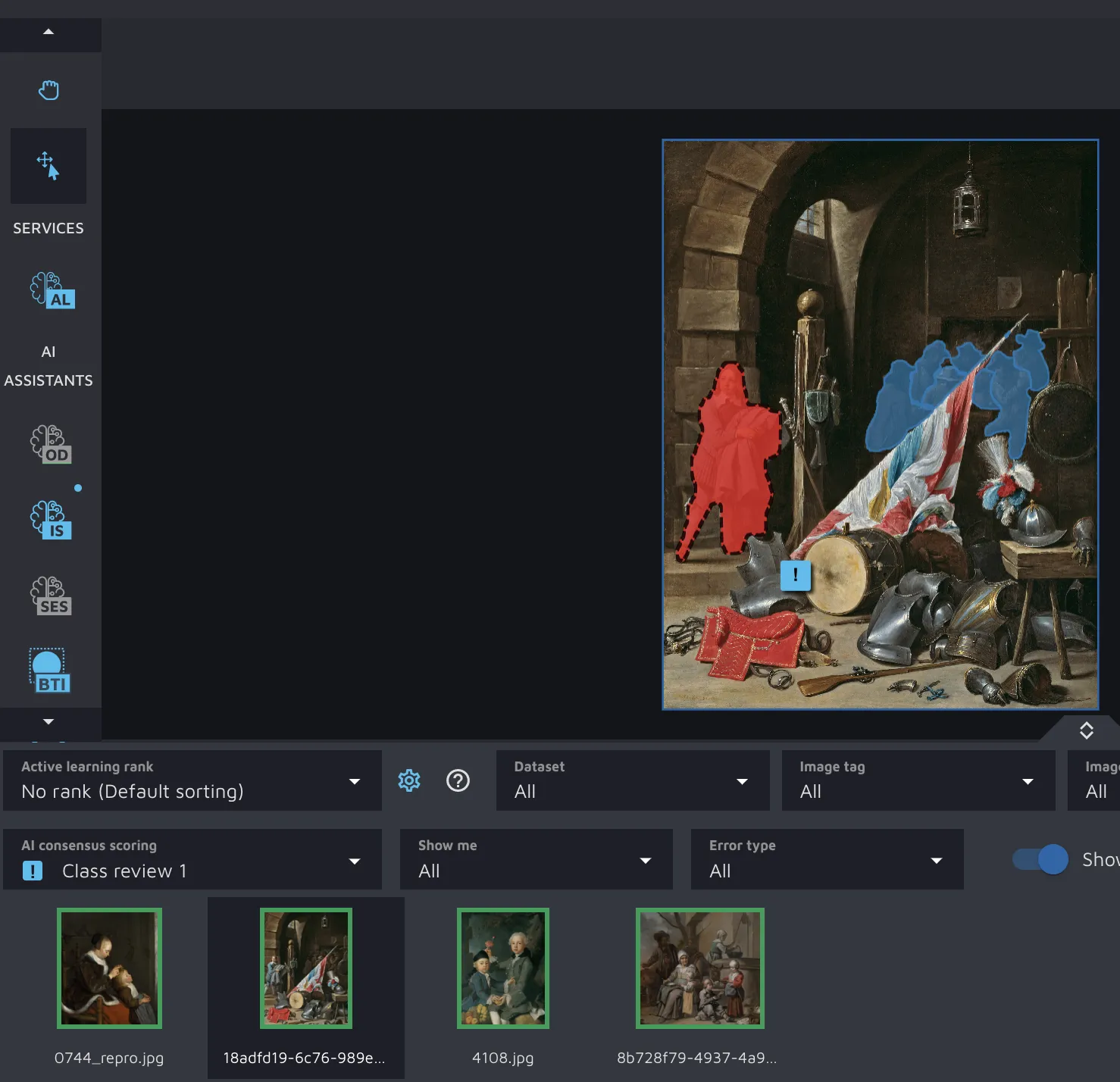The height and width of the screenshot is (1082, 1120).
Task: Open the Show me filter dropdown
Action: [536, 860]
